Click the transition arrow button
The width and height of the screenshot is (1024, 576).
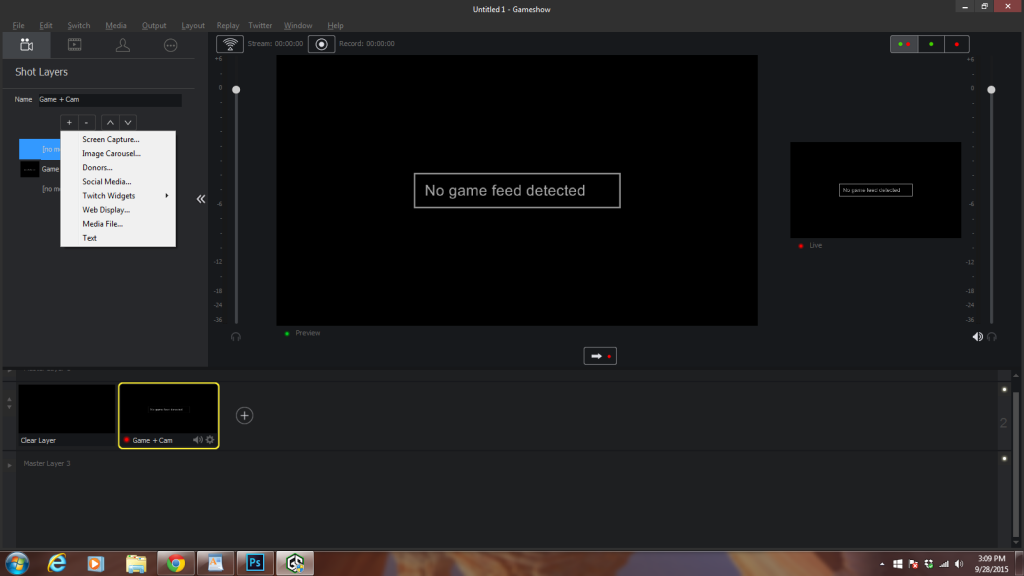point(600,355)
